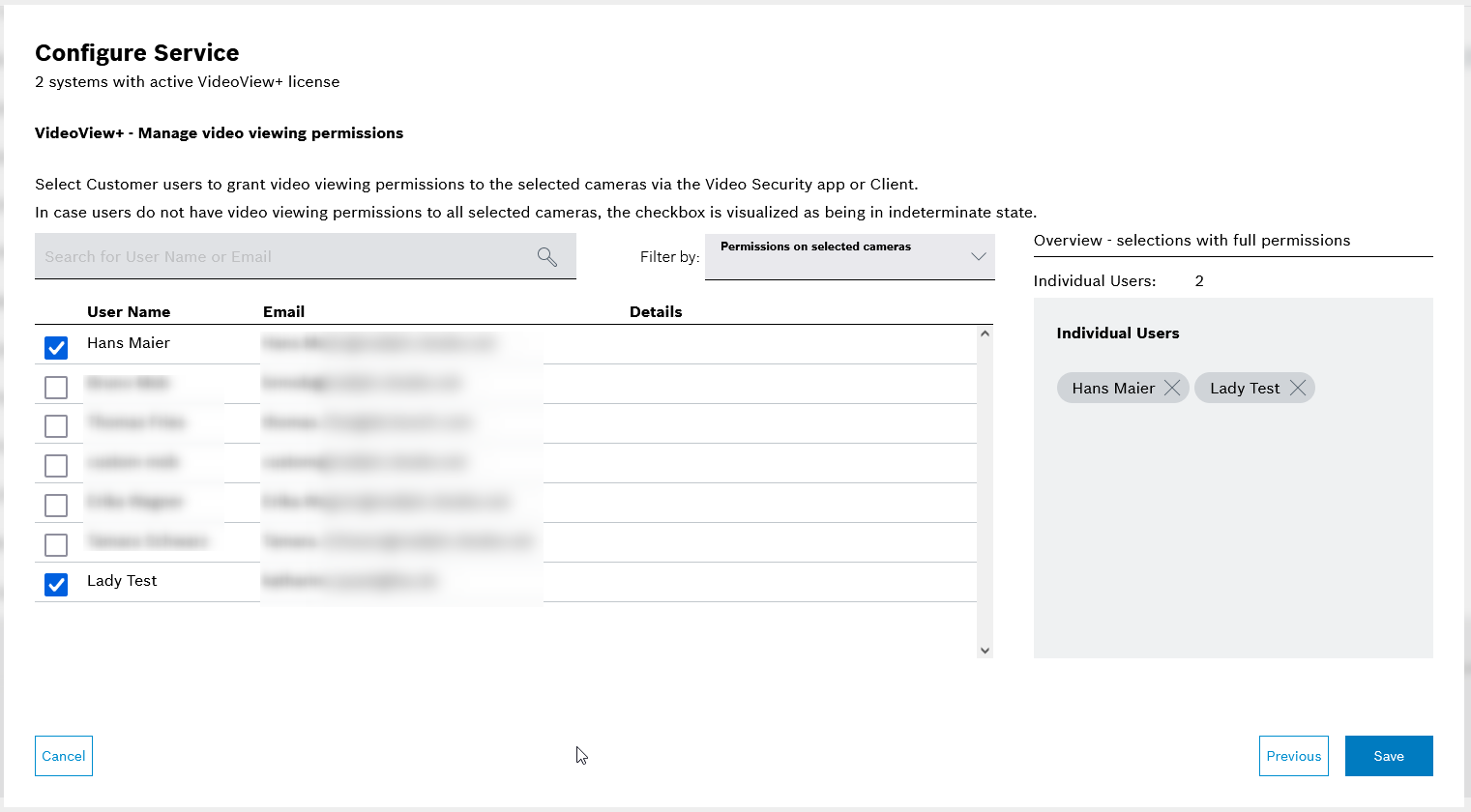This screenshot has width=1471, height=812.
Task: Click the magnifying glass search icon
Action: tap(547, 256)
